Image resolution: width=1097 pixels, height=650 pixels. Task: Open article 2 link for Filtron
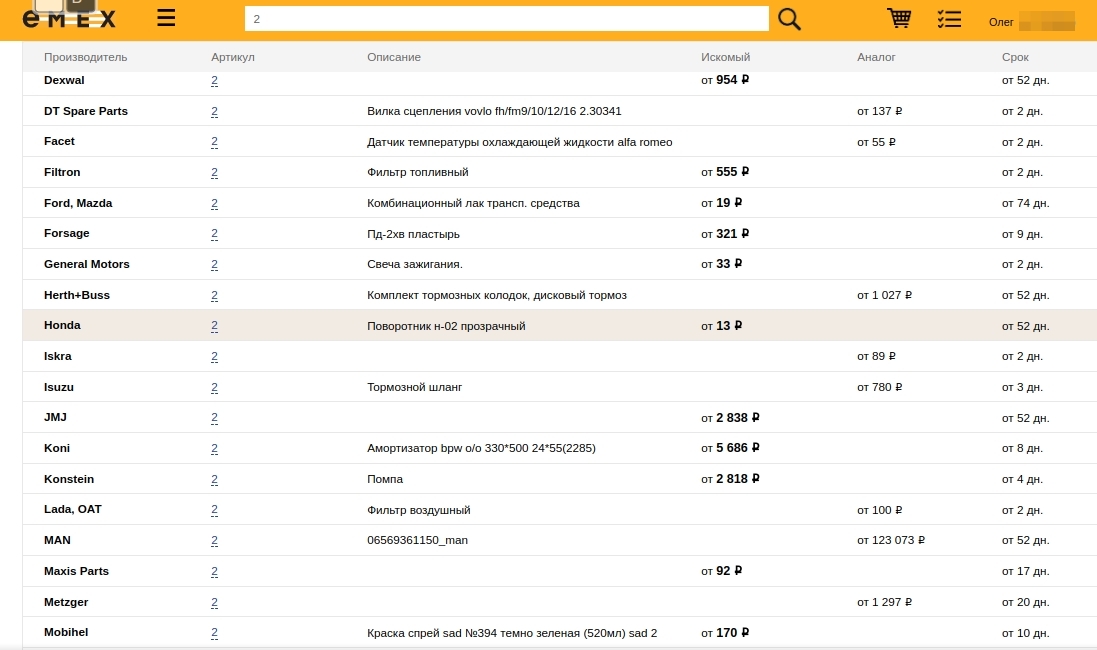tap(214, 172)
